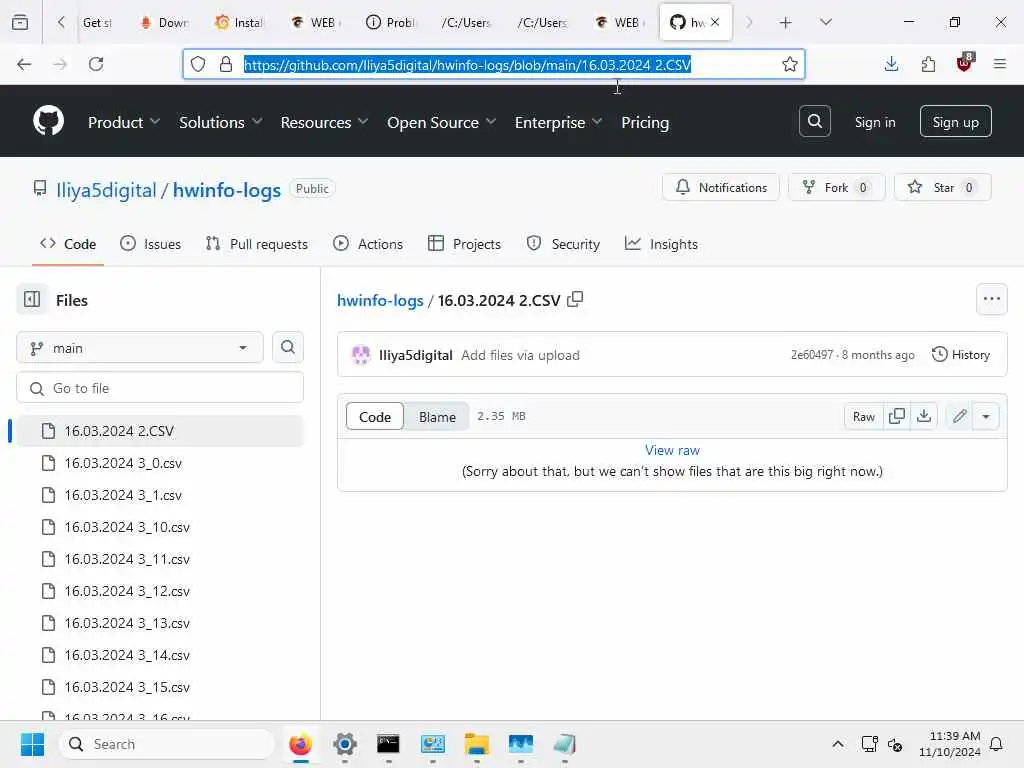Click the Sign up button
1024x768 pixels.
(955, 121)
